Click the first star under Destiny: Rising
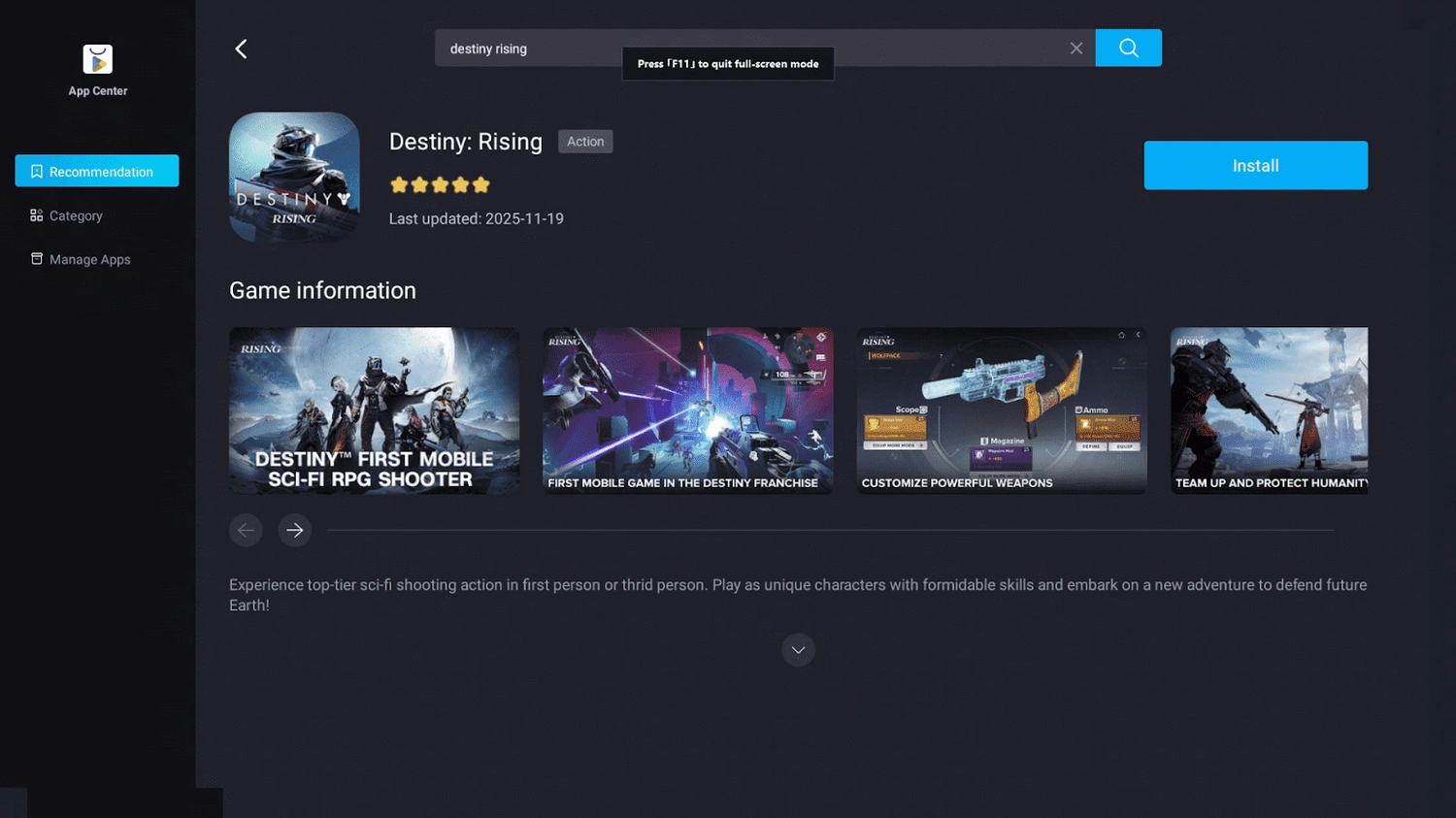The image size is (1456, 818). click(398, 183)
